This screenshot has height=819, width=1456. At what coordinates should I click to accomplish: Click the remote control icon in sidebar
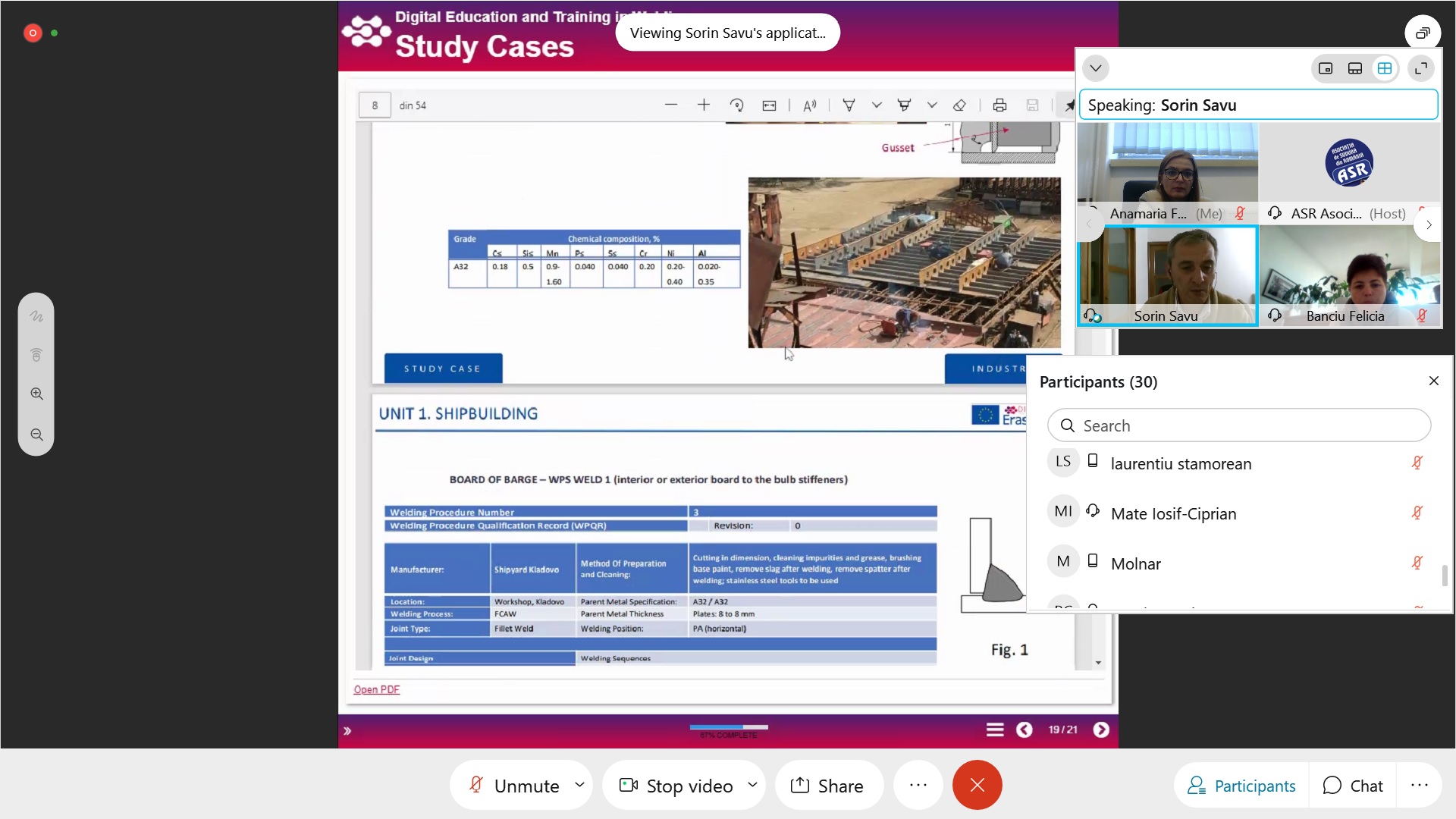(36, 355)
